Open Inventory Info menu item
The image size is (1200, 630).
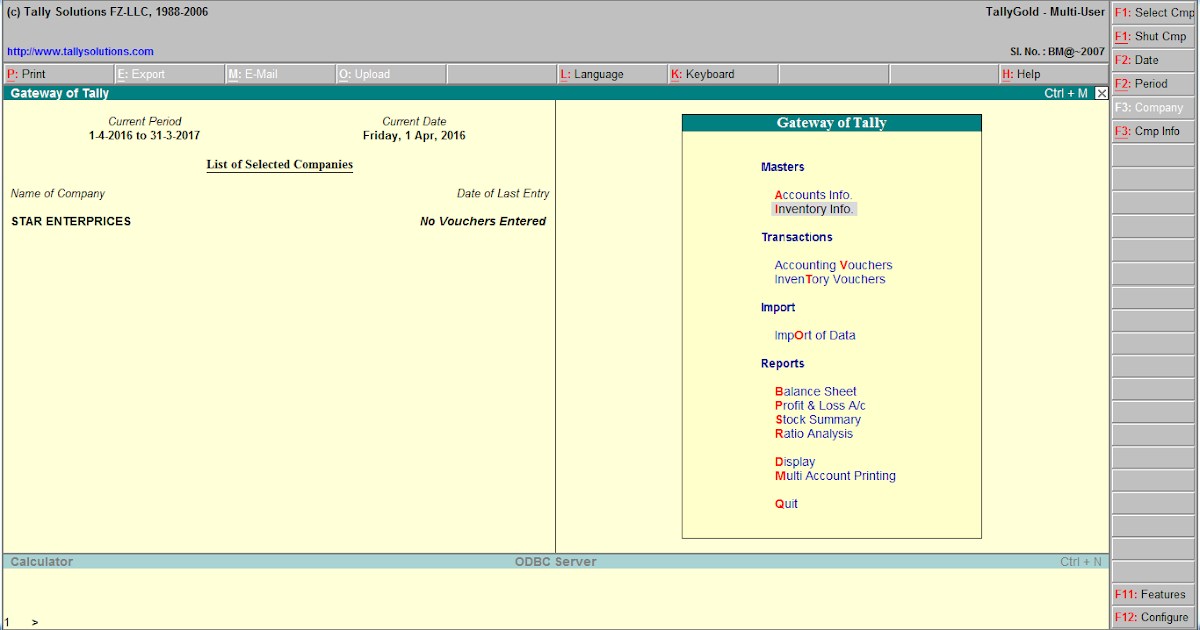click(x=814, y=209)
